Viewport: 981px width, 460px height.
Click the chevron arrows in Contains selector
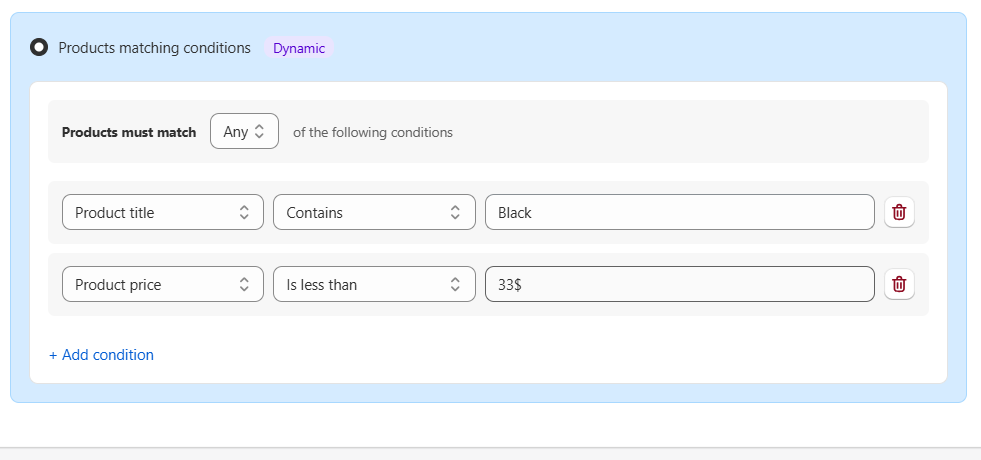click(455, 212)
